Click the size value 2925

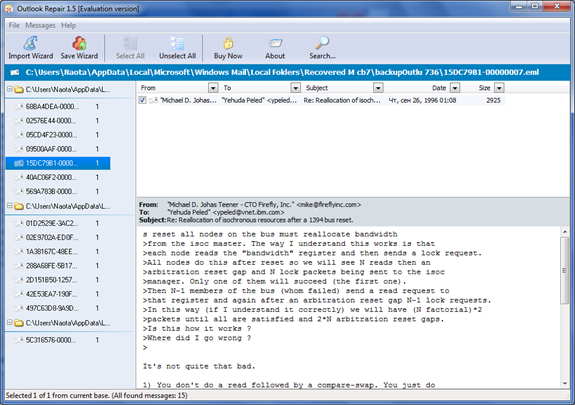[493, 100]
